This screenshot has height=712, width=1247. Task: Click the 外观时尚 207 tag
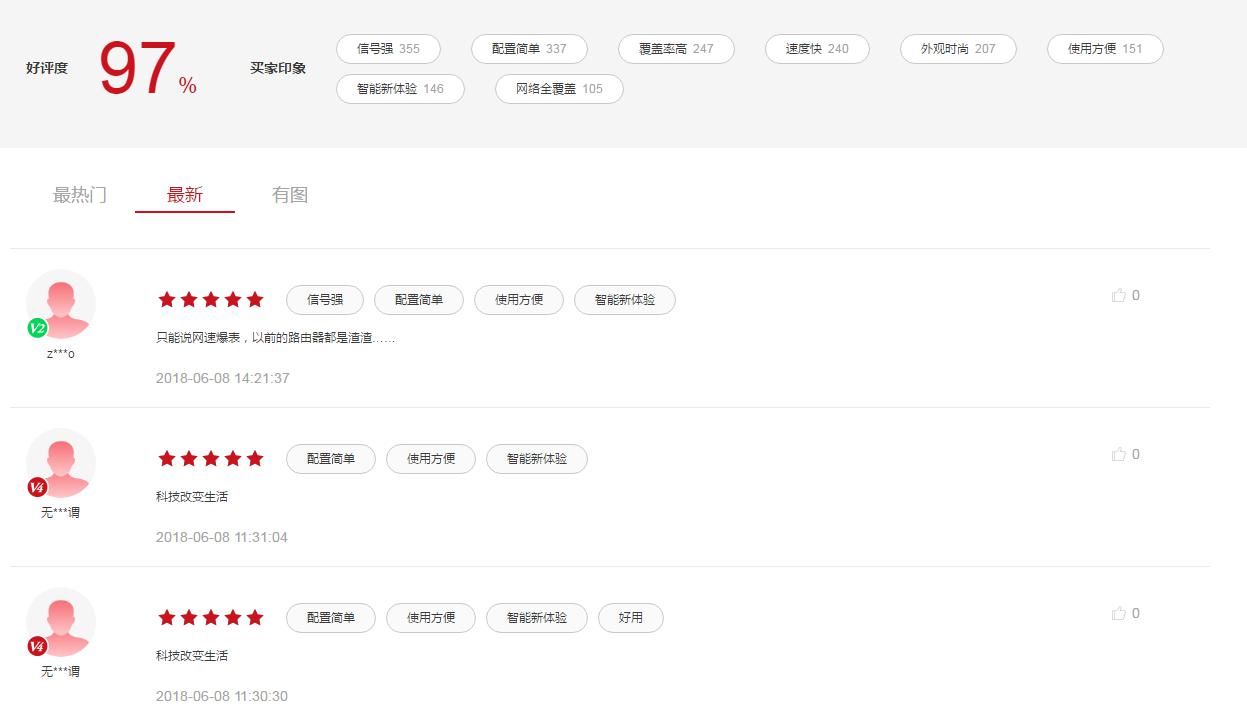tap(958, 49)
